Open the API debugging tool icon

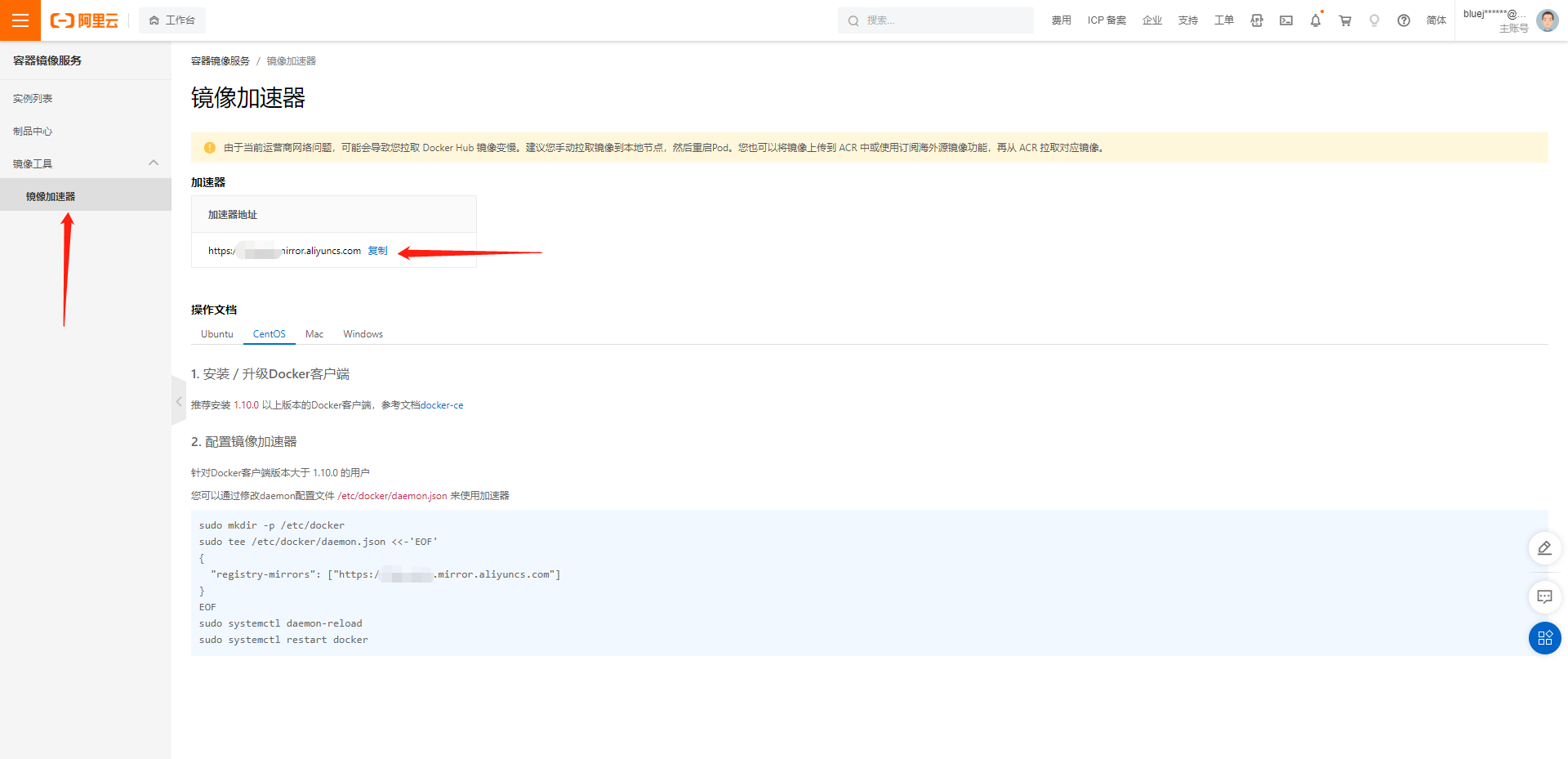coord(1257,20)
